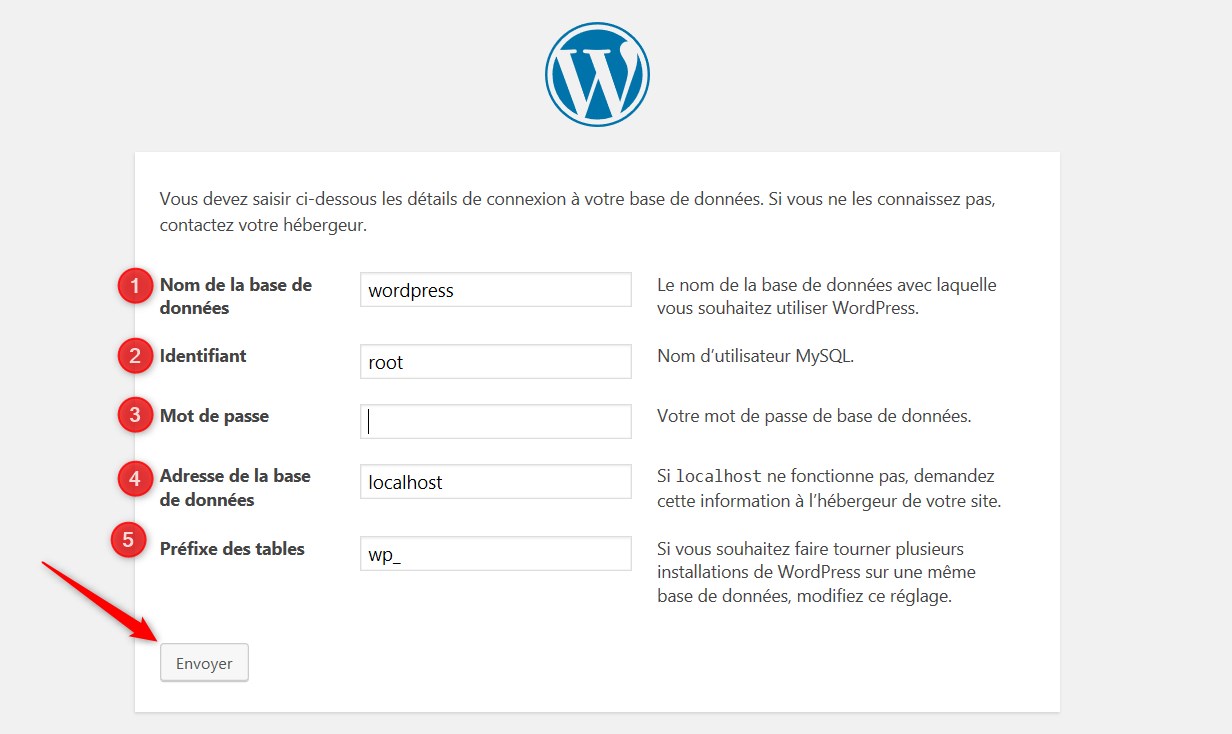This screenshot has height=734, width=1232.
Task: Click the text "Nom d'utilisateur MySQL."
Action: (756, 355)
